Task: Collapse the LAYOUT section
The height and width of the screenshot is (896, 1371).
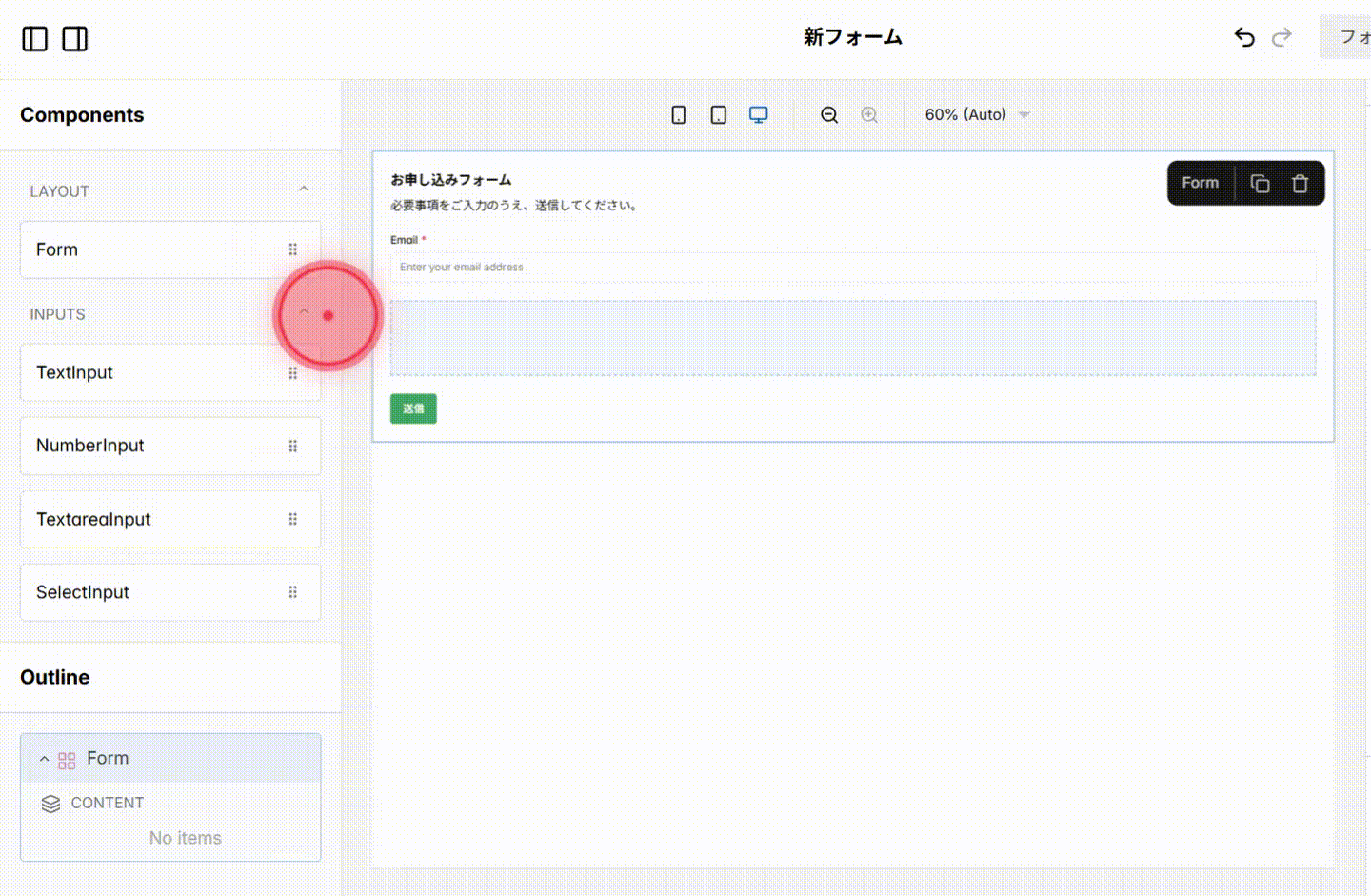Action: (x=303, y=189)
